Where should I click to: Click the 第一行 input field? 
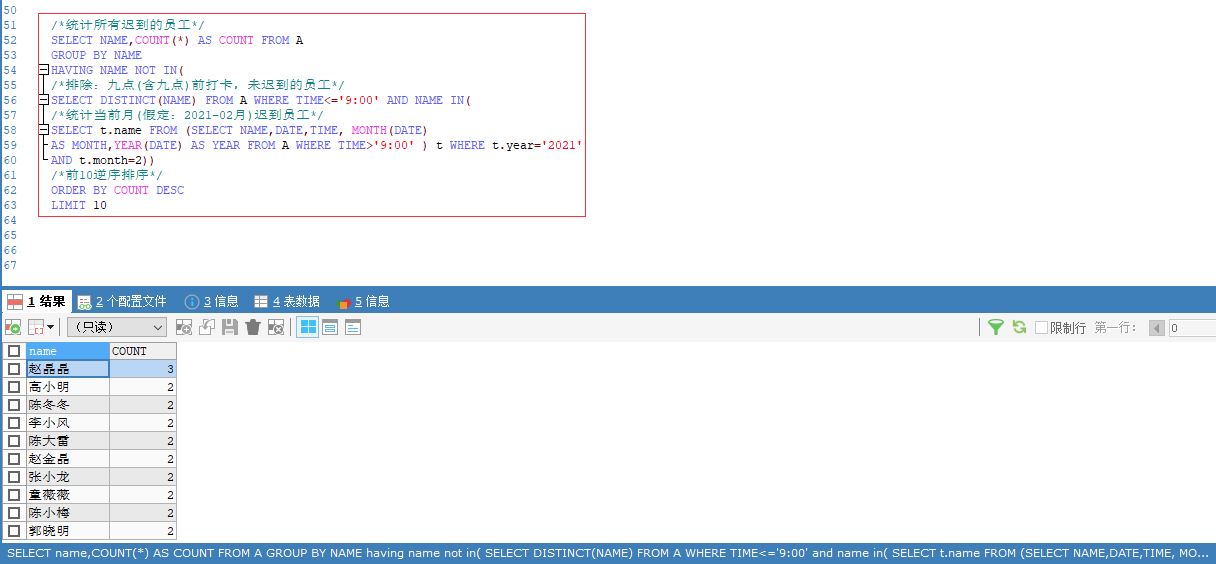(1192, 328)
